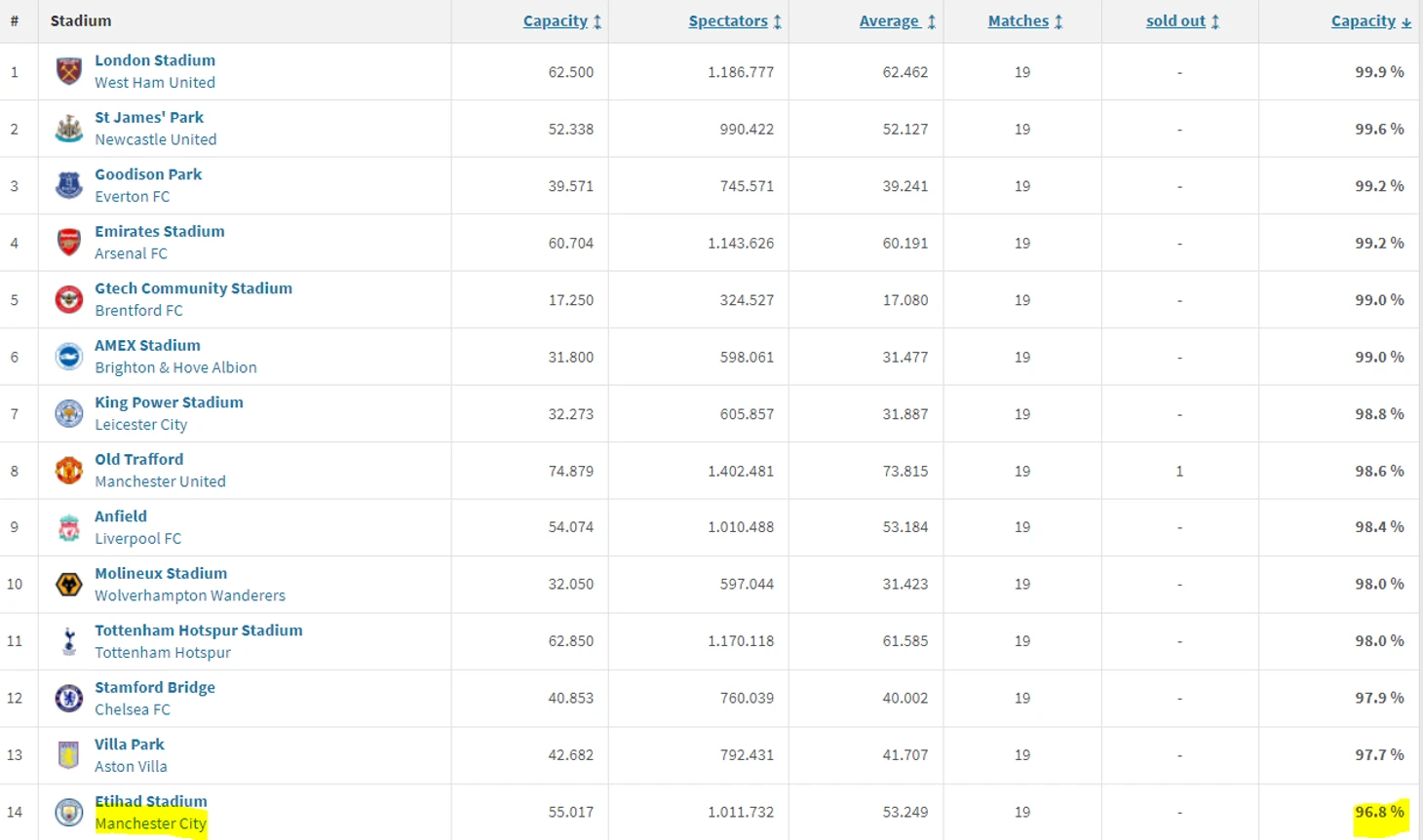Click the Newcastle United crest icon
This screenshot has width=1423, height=840.
coord(68,129)
